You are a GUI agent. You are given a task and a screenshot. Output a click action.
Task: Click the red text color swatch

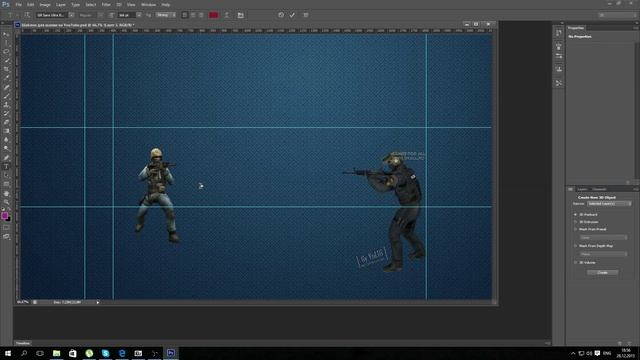pos(213,15)
